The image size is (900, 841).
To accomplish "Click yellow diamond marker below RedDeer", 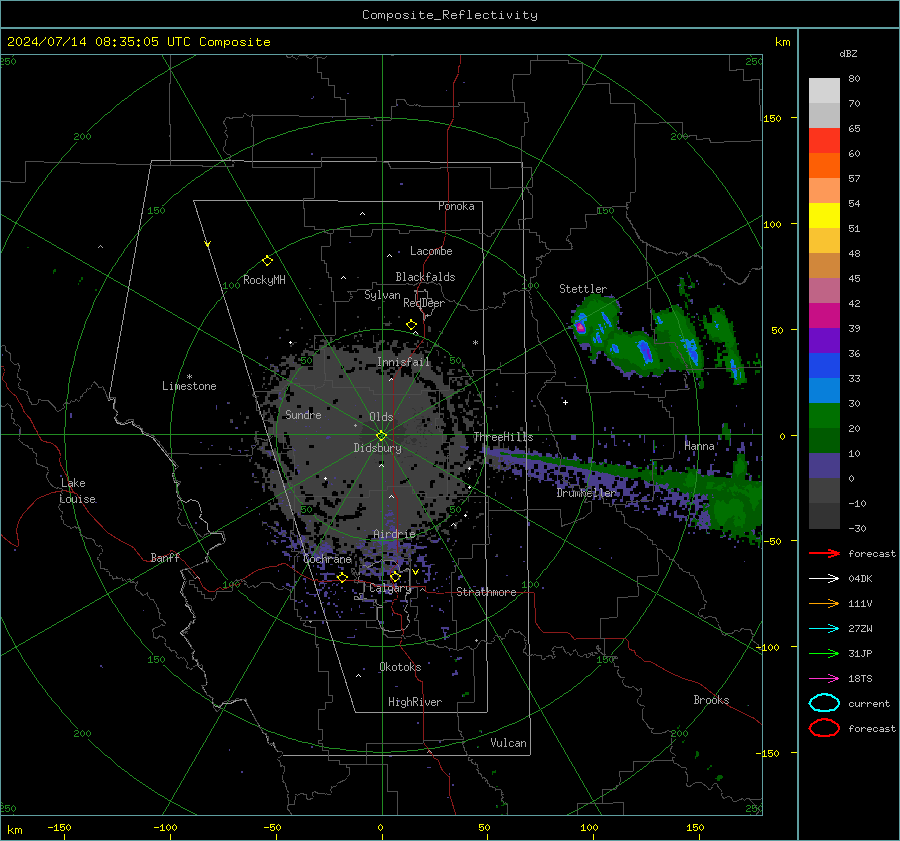I will click(x=411, y=324).
